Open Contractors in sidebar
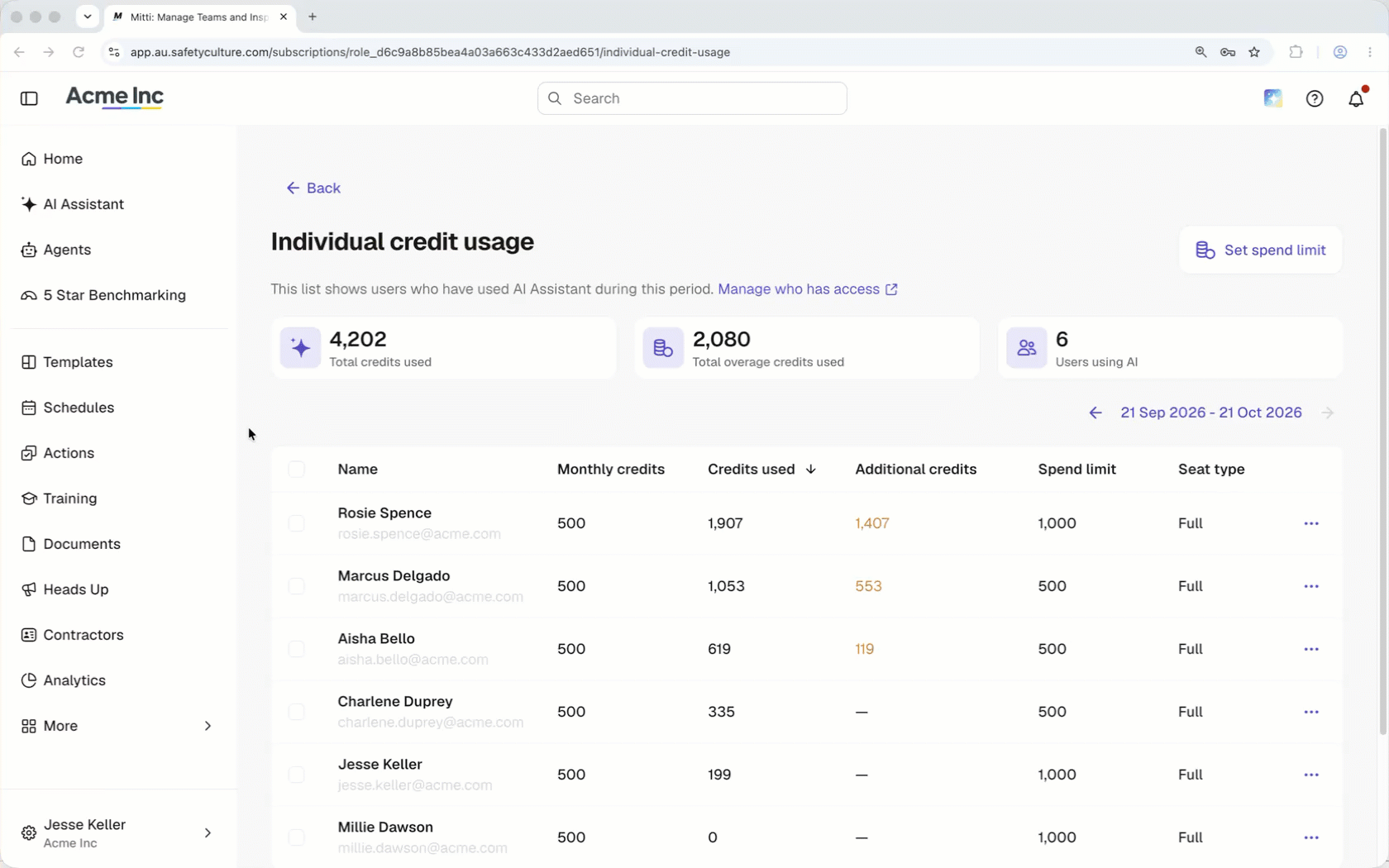This screenshot has height=868, width=1389. (x=72, y=635)
